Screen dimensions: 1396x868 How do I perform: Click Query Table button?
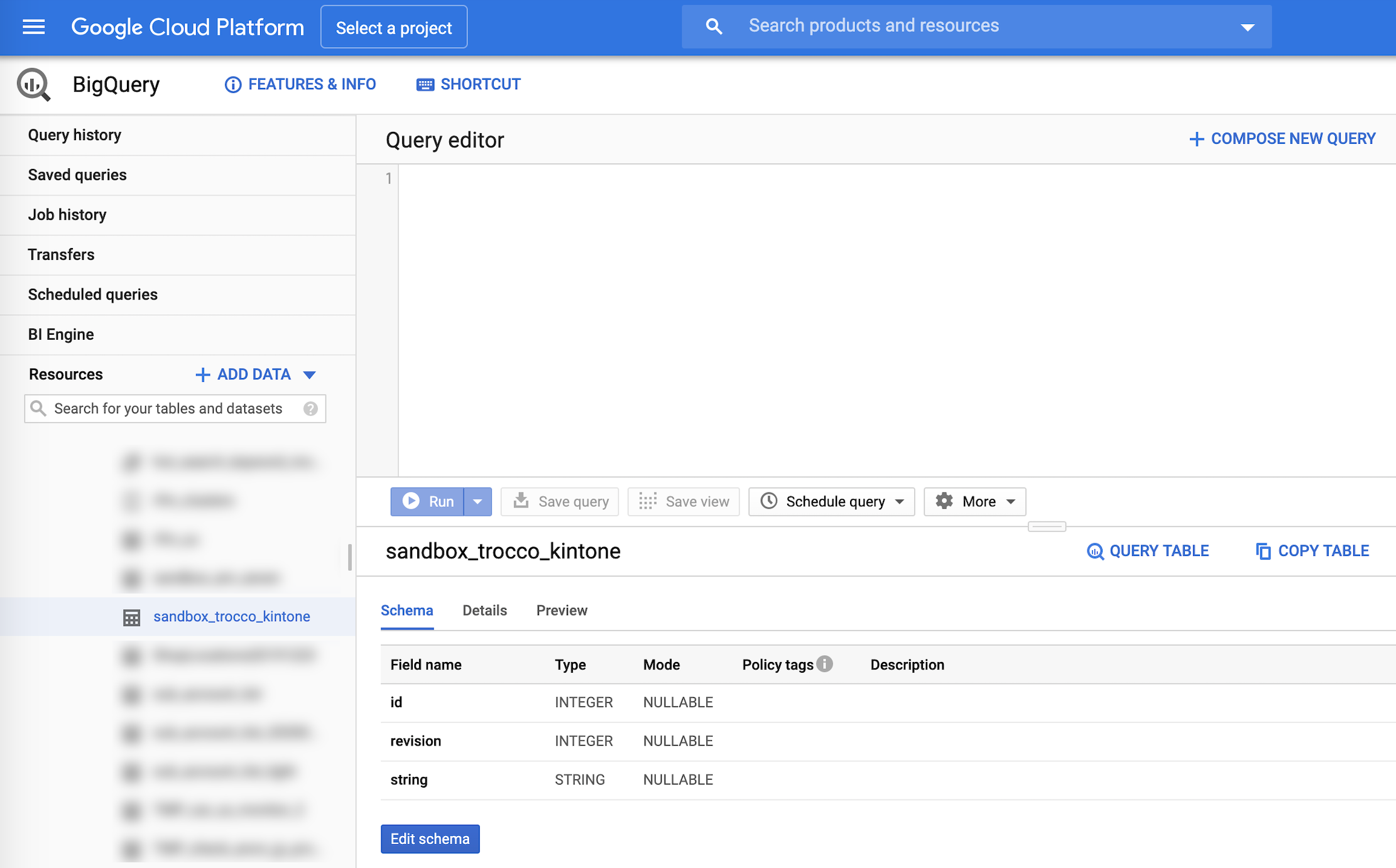[x=1148, y=551]
